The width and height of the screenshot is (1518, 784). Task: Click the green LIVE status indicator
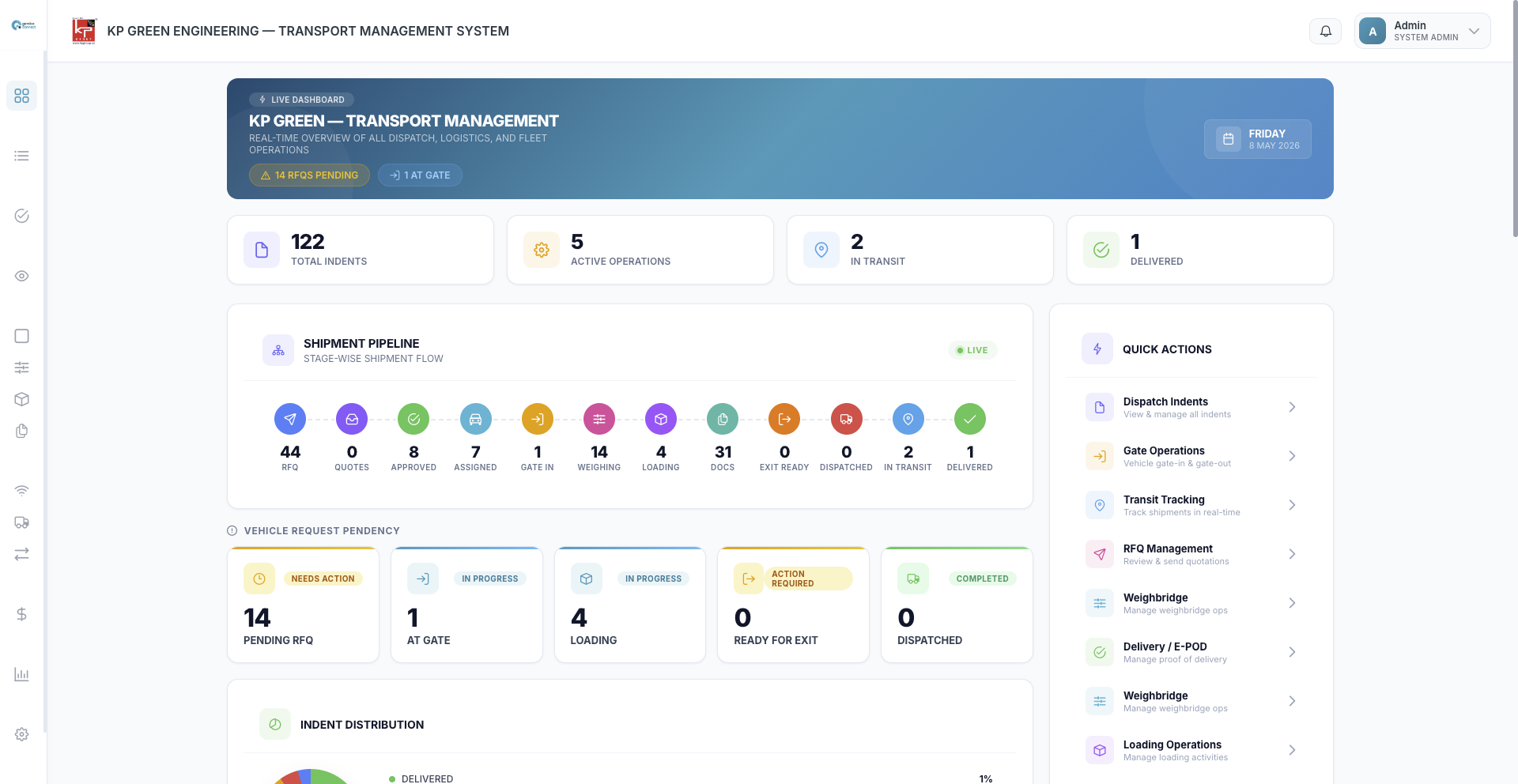(x=972, y=350)
